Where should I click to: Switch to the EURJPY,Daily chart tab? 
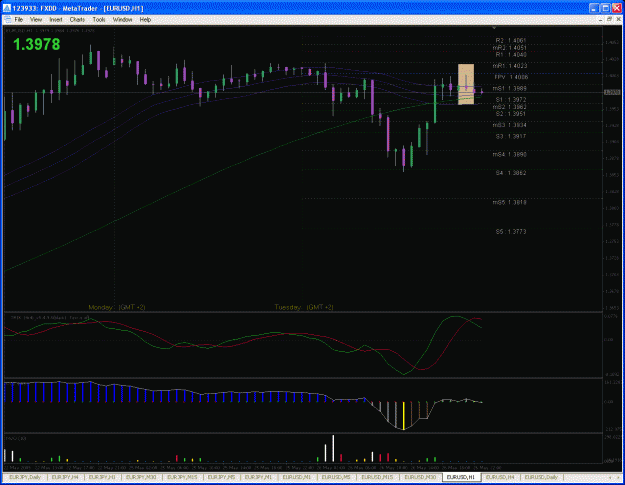click(x=25, y=477)
